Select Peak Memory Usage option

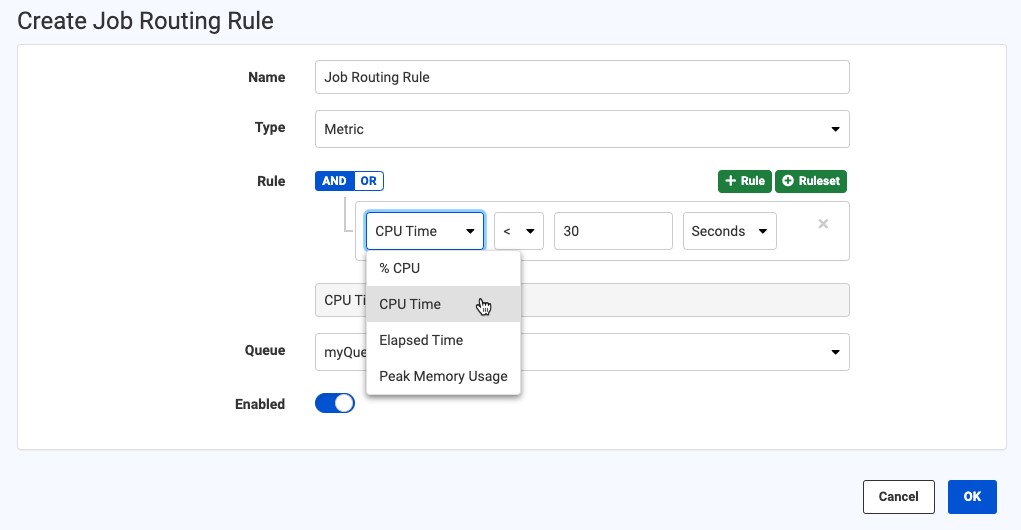443,376
